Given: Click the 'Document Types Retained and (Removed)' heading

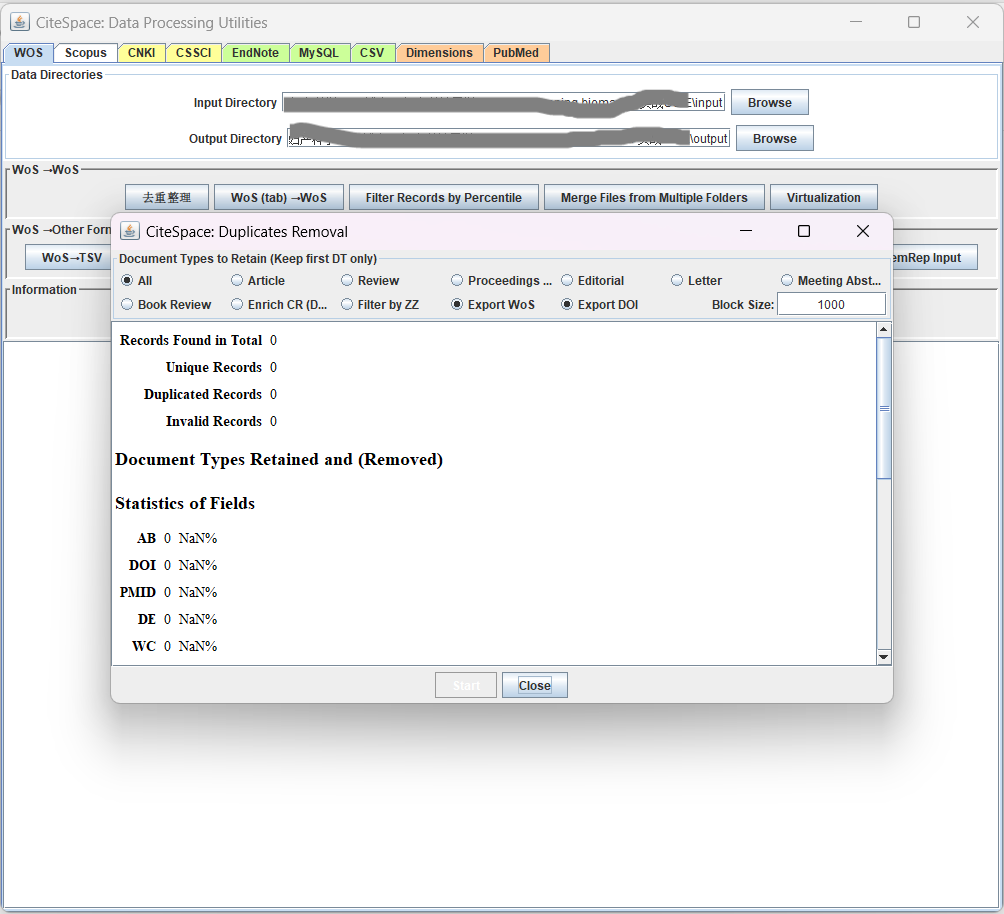Looking at the screenshot, I should coord(279,459).
